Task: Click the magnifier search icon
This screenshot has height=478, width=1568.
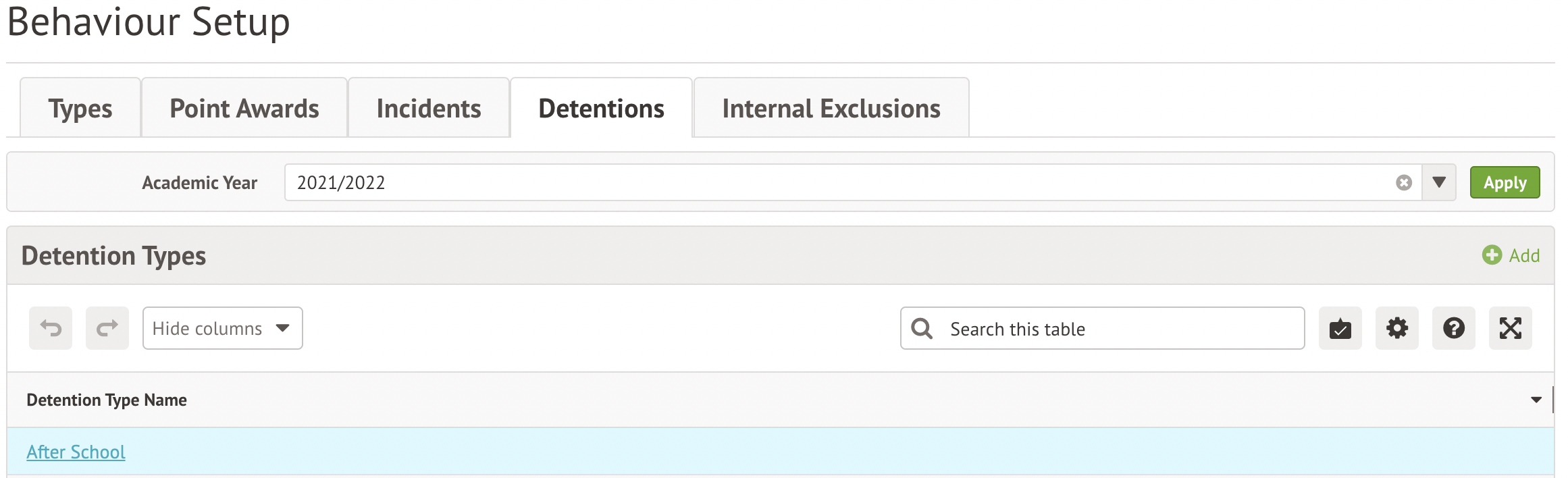Action: pyautogui.click(x=922, y=329)
